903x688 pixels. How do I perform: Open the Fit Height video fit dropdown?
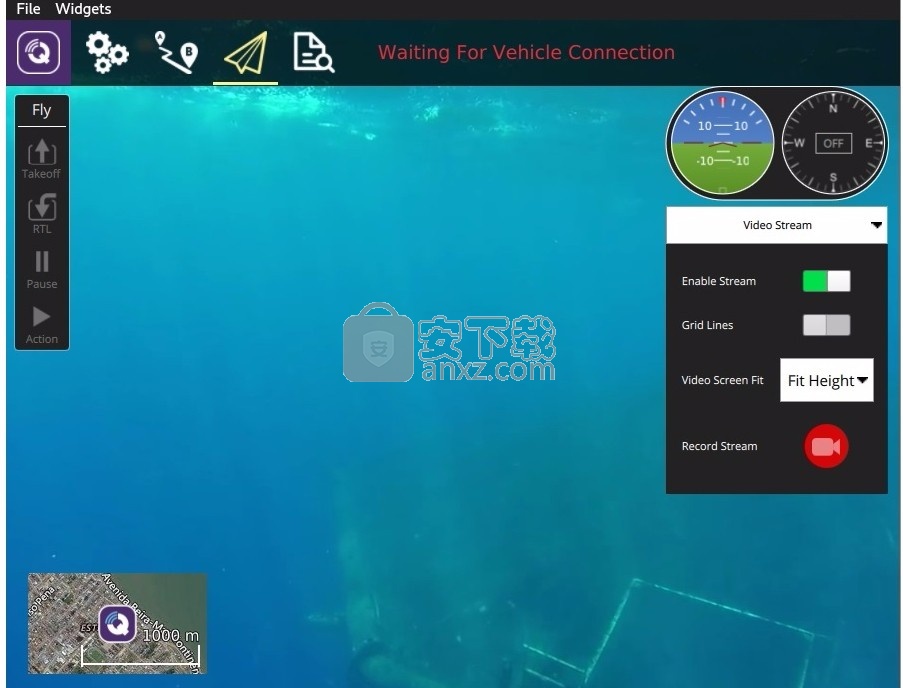826,380
